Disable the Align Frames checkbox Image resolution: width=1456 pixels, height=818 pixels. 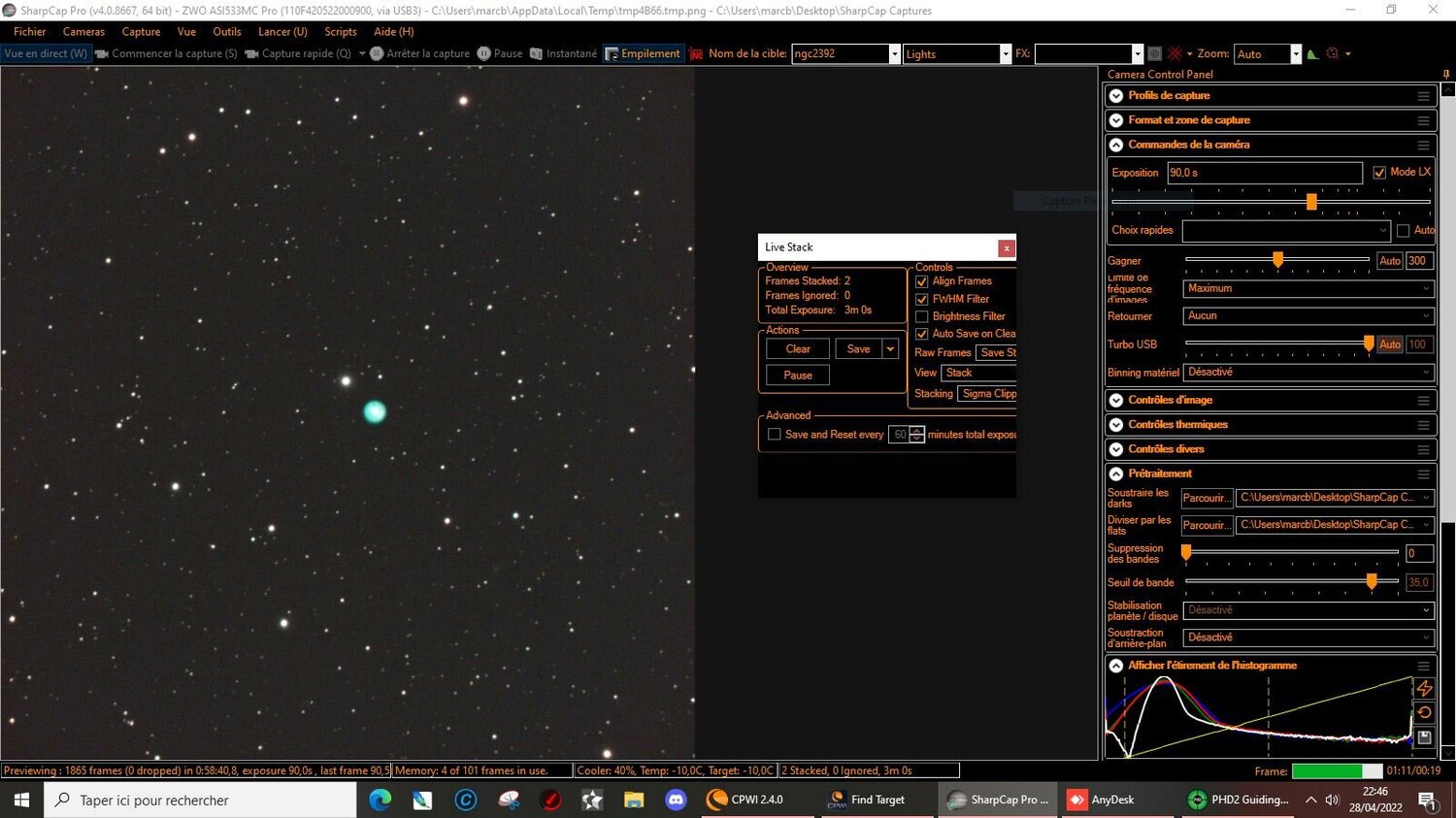(x=921, y=281)
